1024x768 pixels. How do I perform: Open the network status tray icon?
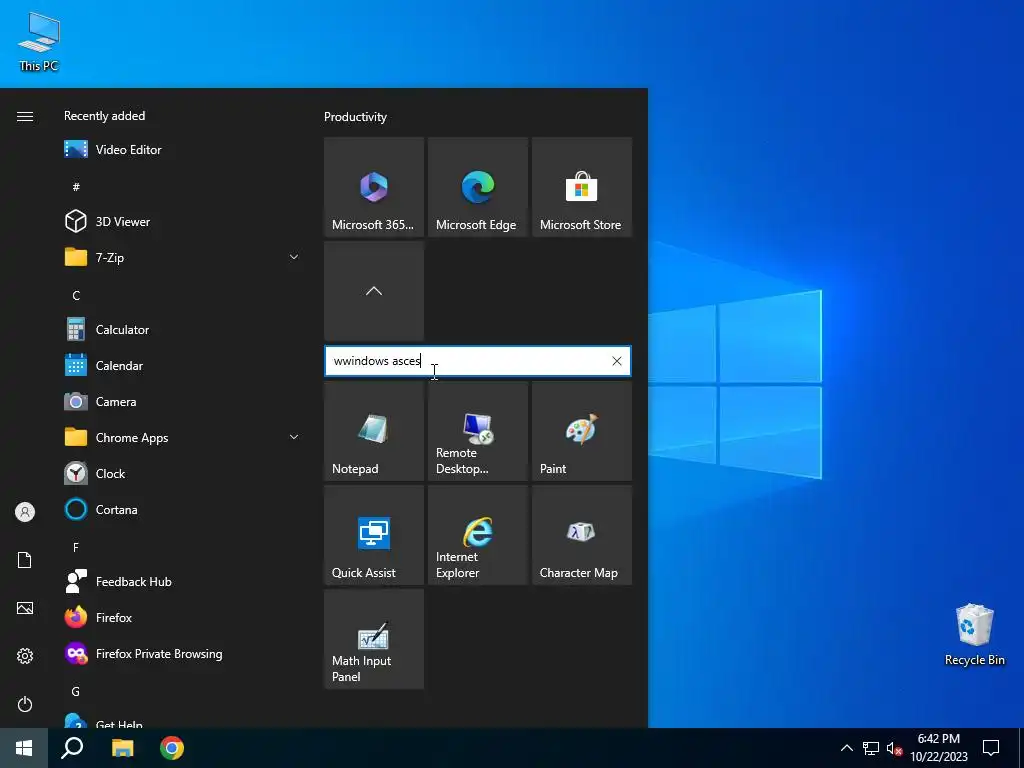click(x=871, y=748)
